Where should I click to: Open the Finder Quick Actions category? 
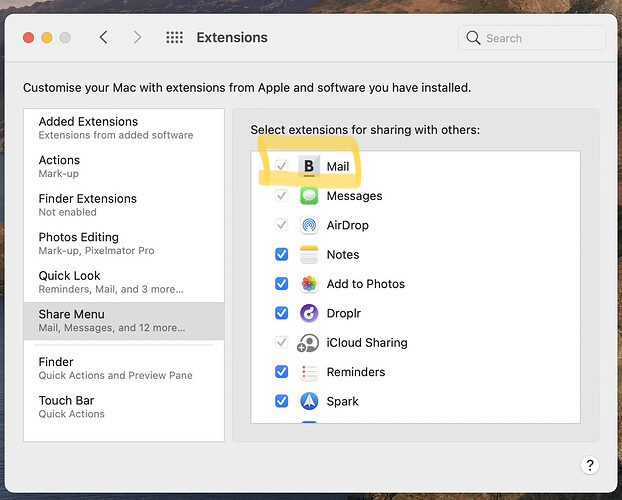[x=124, y=368]
